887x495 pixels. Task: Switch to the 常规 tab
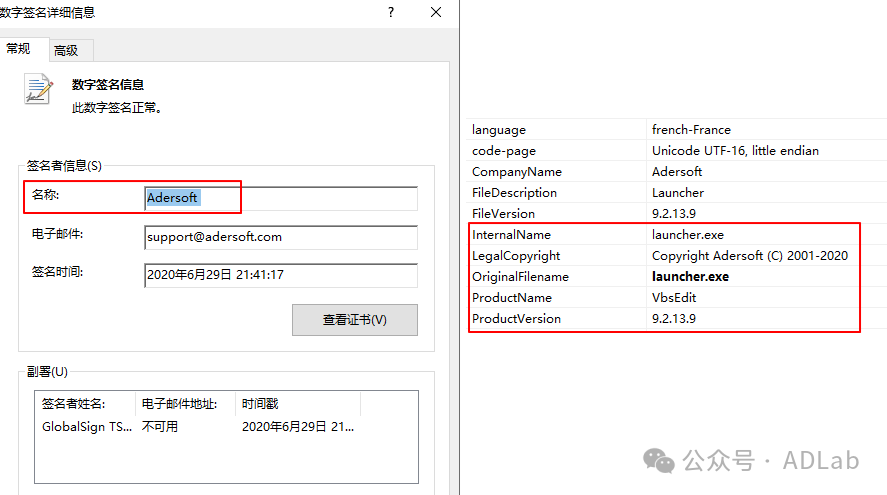tap(19, 49)
